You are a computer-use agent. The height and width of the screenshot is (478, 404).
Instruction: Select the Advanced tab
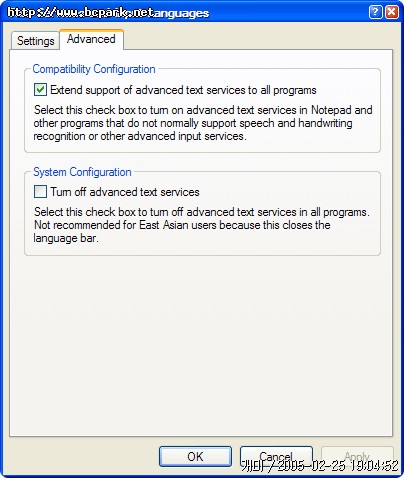pyautogui.click(x=91, y=39)
